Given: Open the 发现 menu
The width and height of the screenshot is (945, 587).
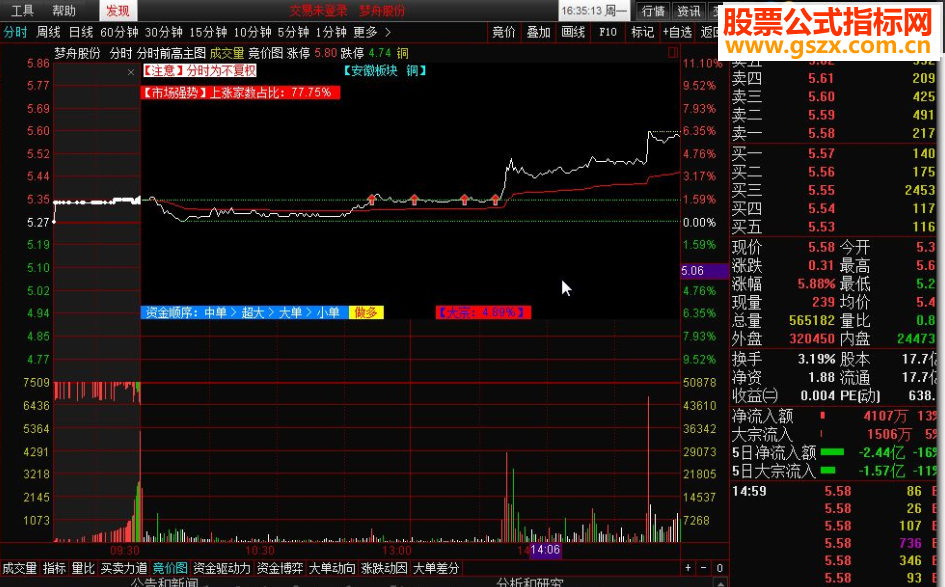Looking at the screenshot, I should pyautogui.click(x=118, y=10).
